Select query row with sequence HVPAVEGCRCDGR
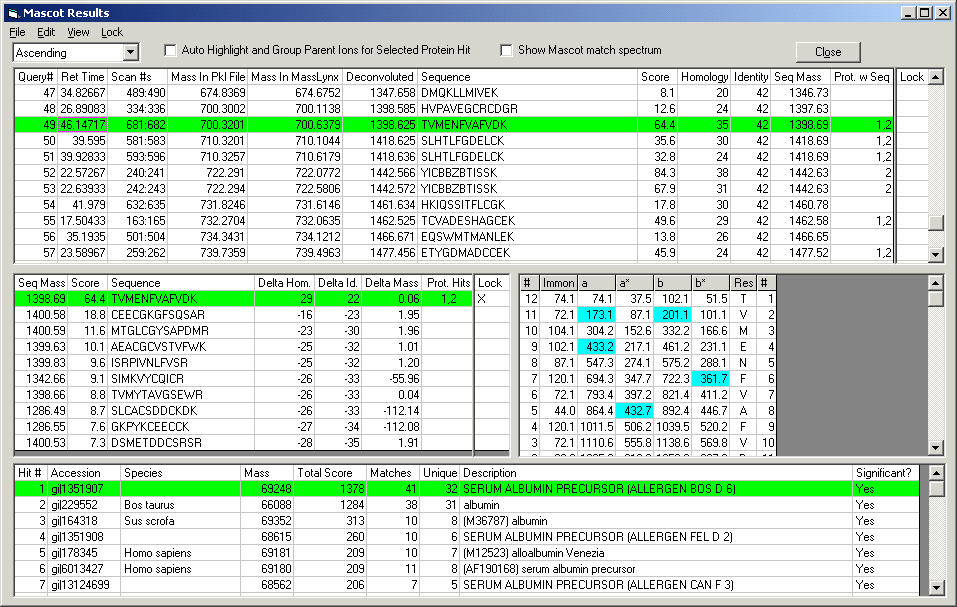957x607 pixels. pos(454,109)
